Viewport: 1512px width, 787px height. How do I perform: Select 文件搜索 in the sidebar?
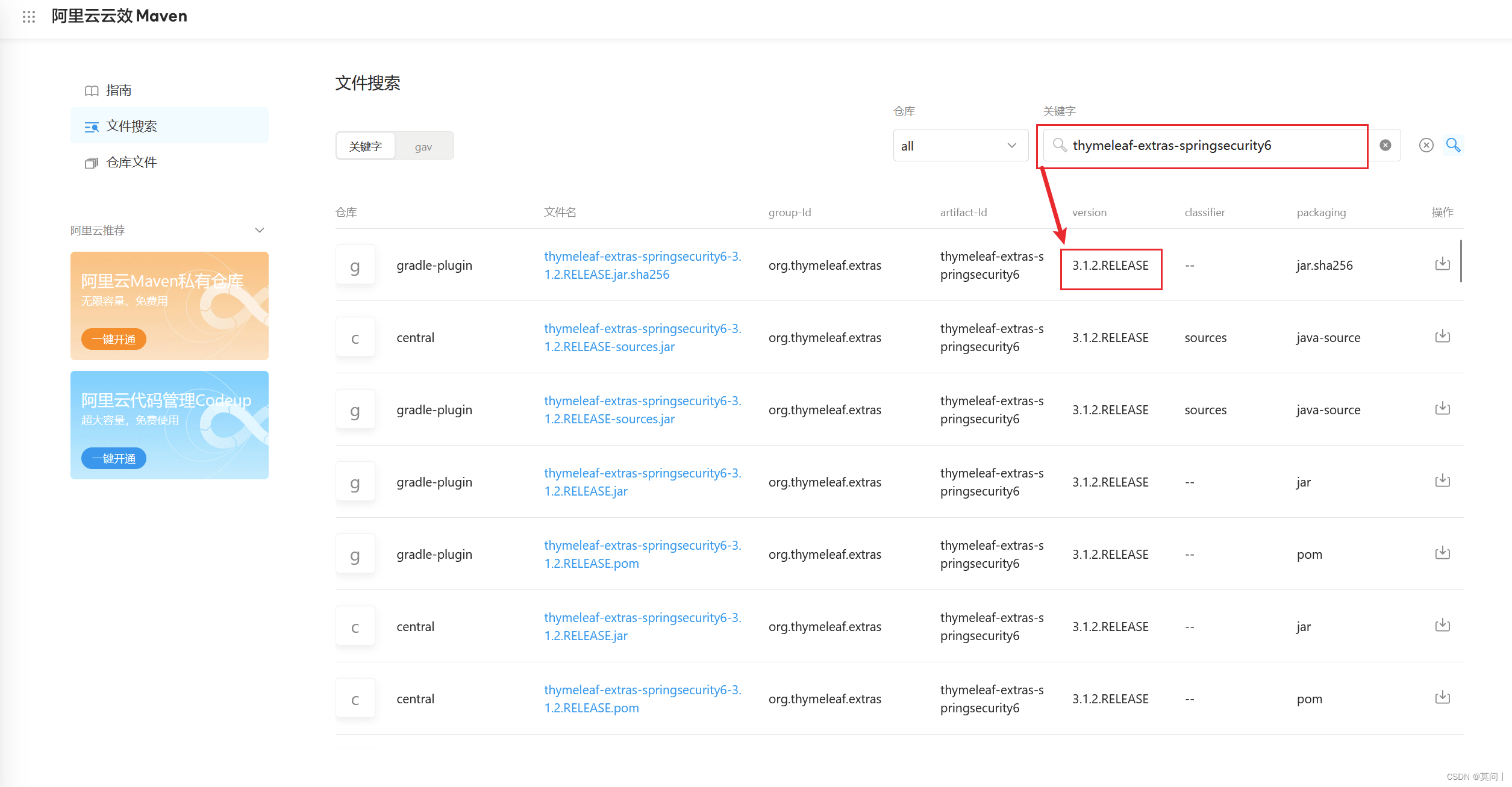coord(131,126)
